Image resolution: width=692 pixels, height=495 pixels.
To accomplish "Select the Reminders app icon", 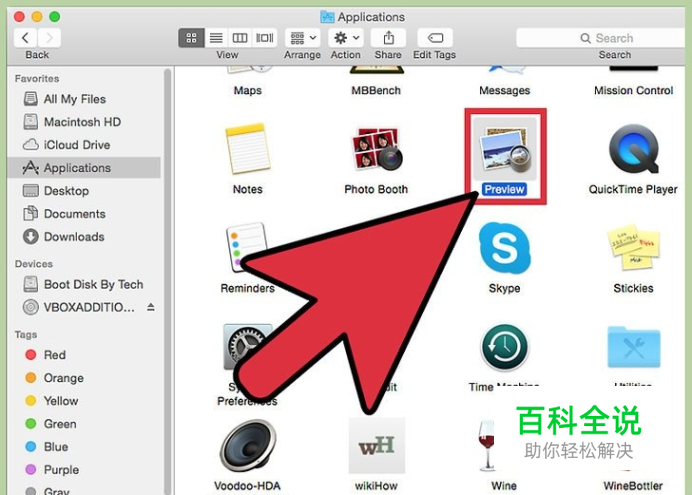I will [x=246, y=248].
